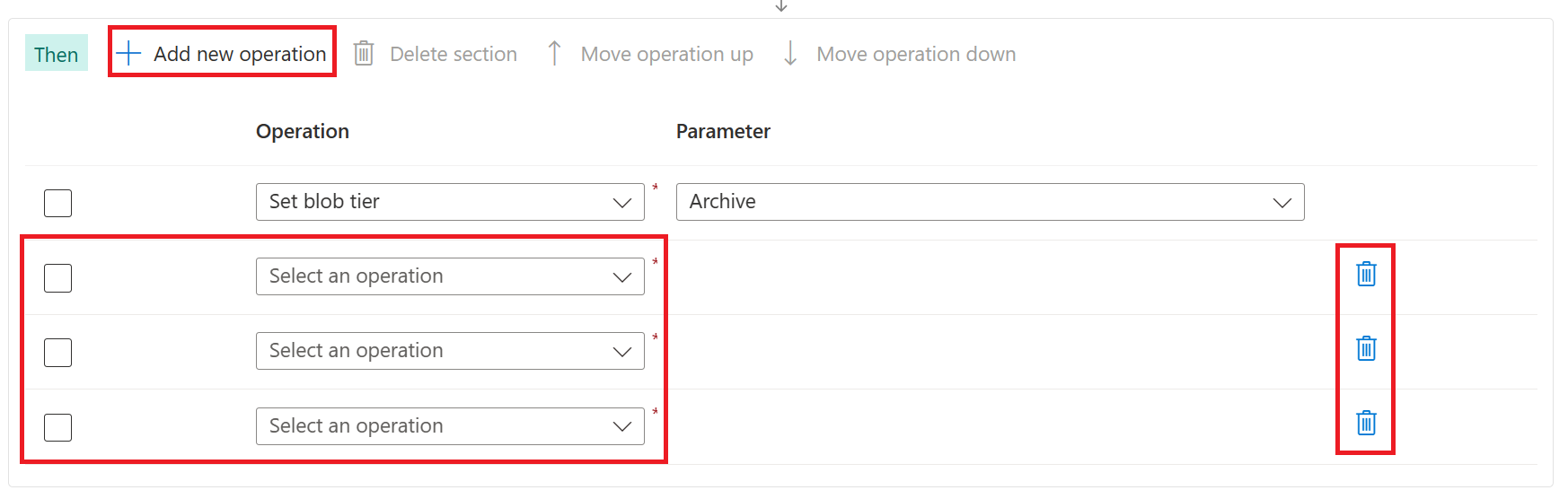Select the first empty operation row checkbox

pyautogui.click(x=58, y=278)
